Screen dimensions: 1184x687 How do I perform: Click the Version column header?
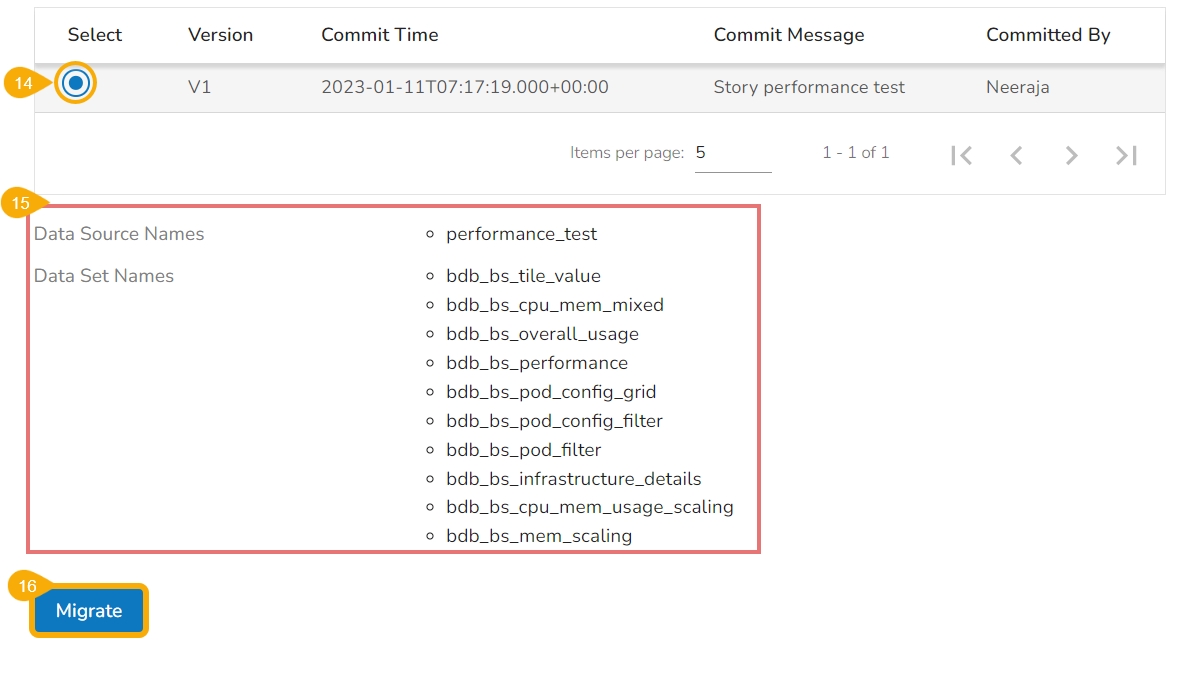point(220,35)
